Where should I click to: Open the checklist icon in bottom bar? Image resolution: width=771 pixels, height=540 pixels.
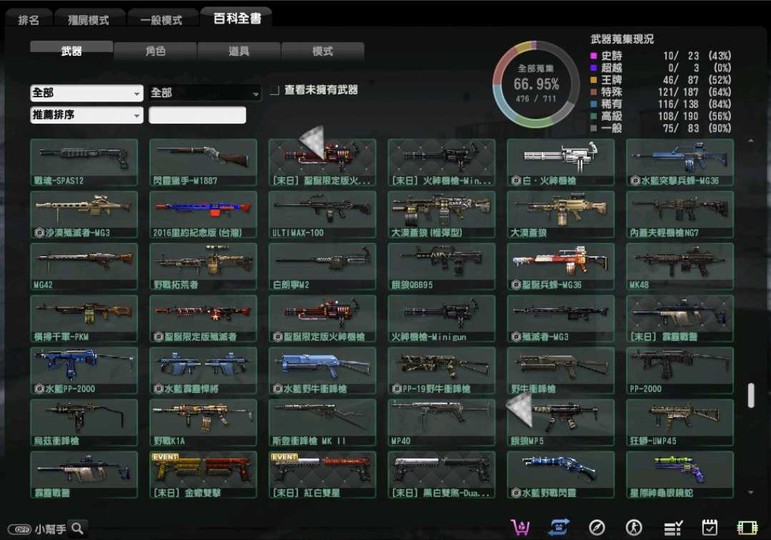click(x=673, y=528)
